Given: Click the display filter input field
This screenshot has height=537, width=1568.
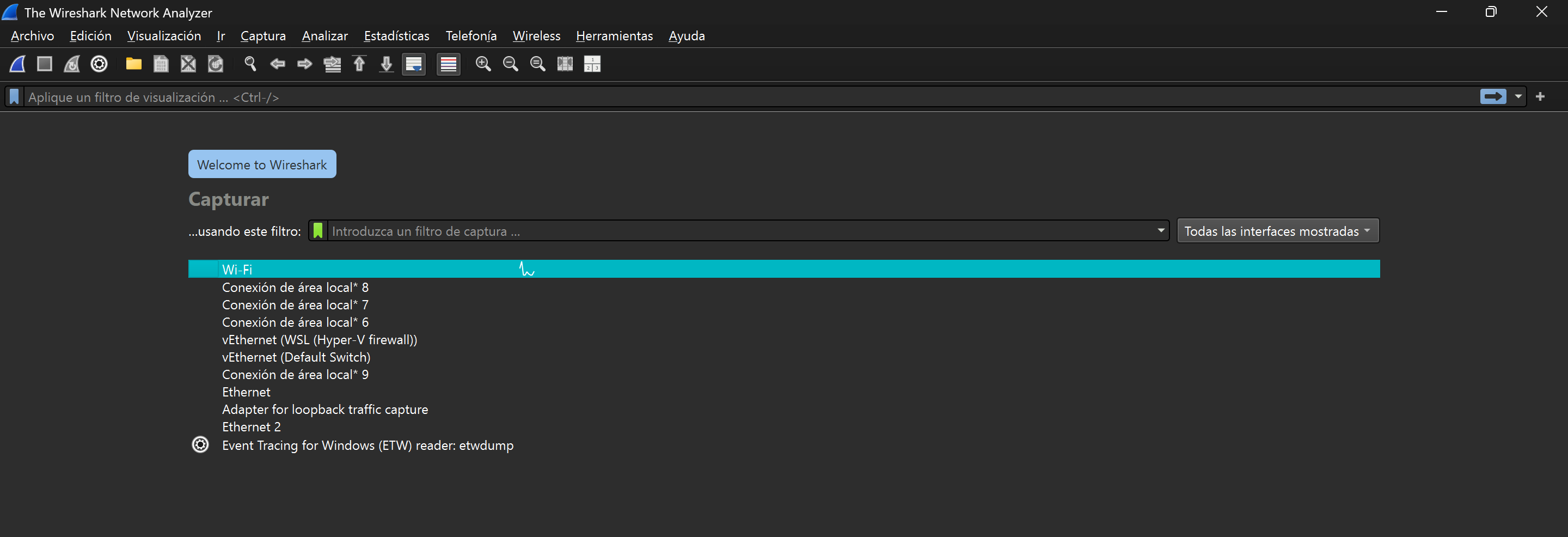Looking at the screenshot, I should (x=731, y=97).
